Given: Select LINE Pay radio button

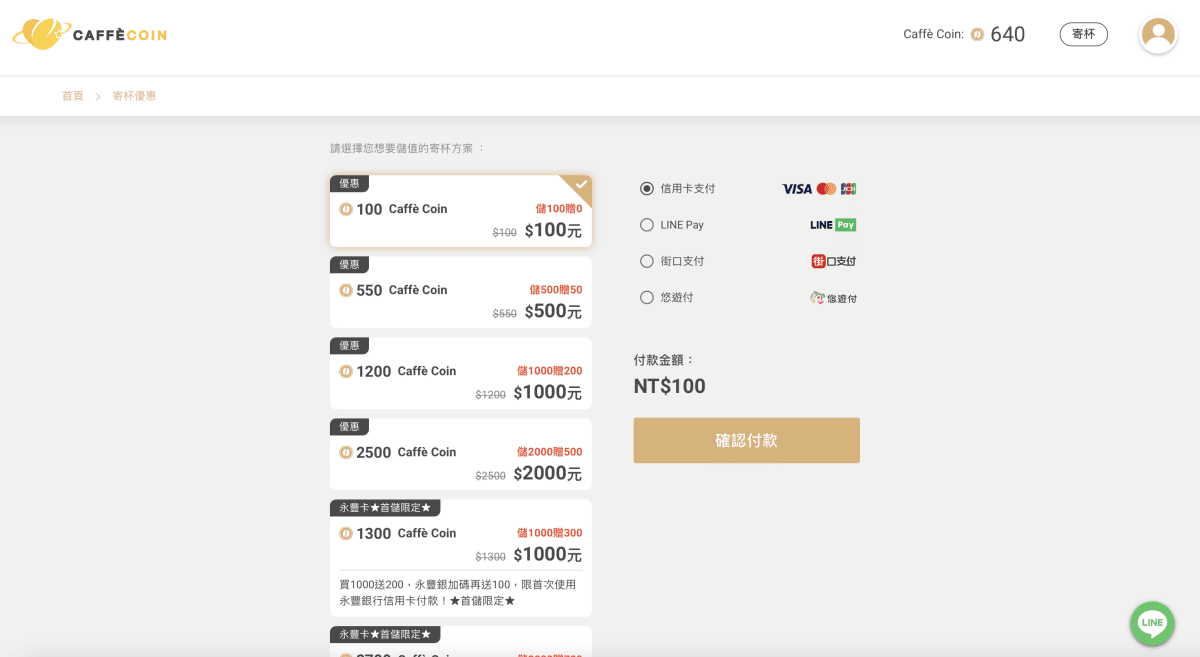Looking at the screenshot, I should pyautogui.click(x=647, y=225).
